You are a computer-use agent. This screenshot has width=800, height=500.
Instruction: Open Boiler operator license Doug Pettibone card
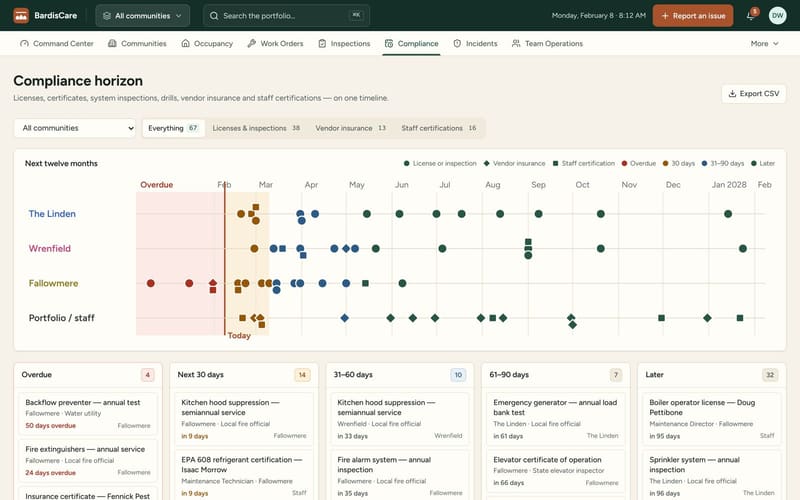(x=712, y=419)
